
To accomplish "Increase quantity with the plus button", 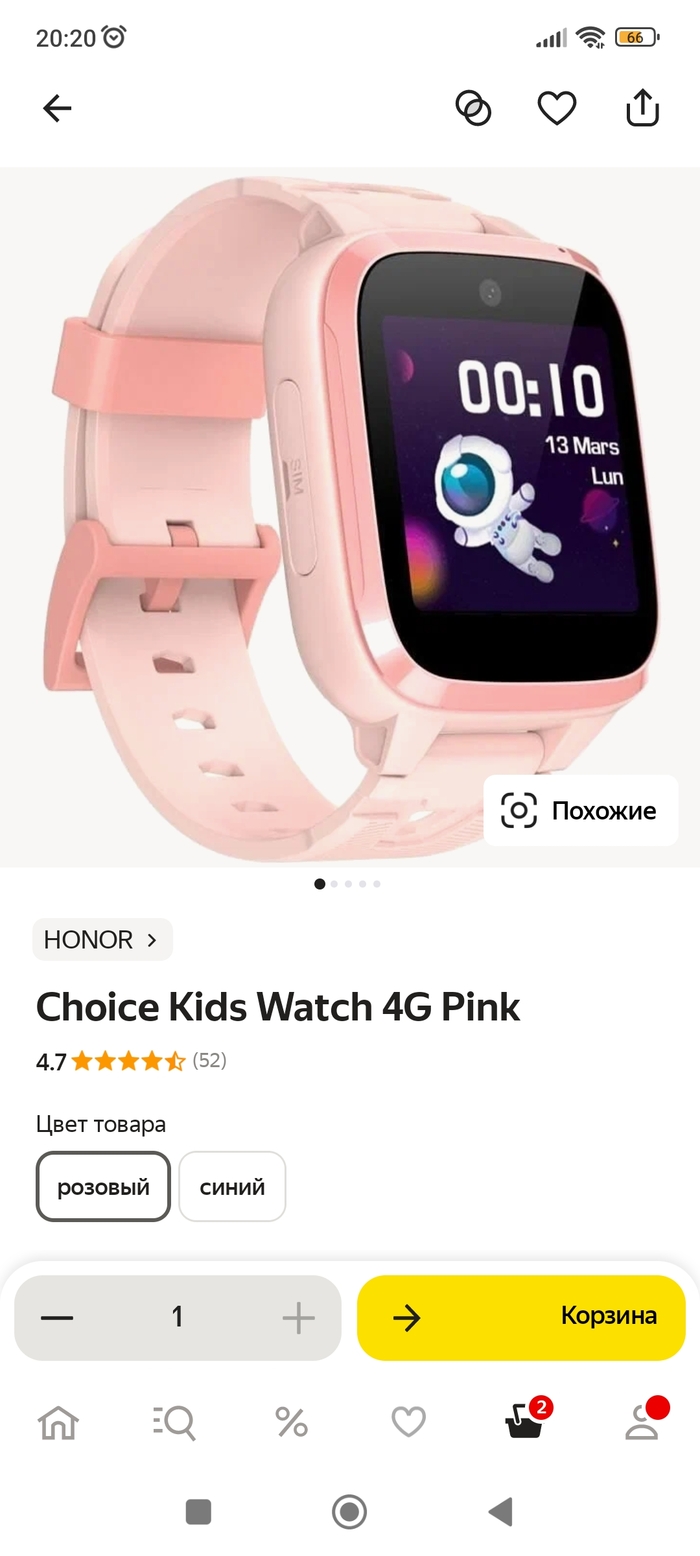I will pyautogui.click(x=298, y=1318).
